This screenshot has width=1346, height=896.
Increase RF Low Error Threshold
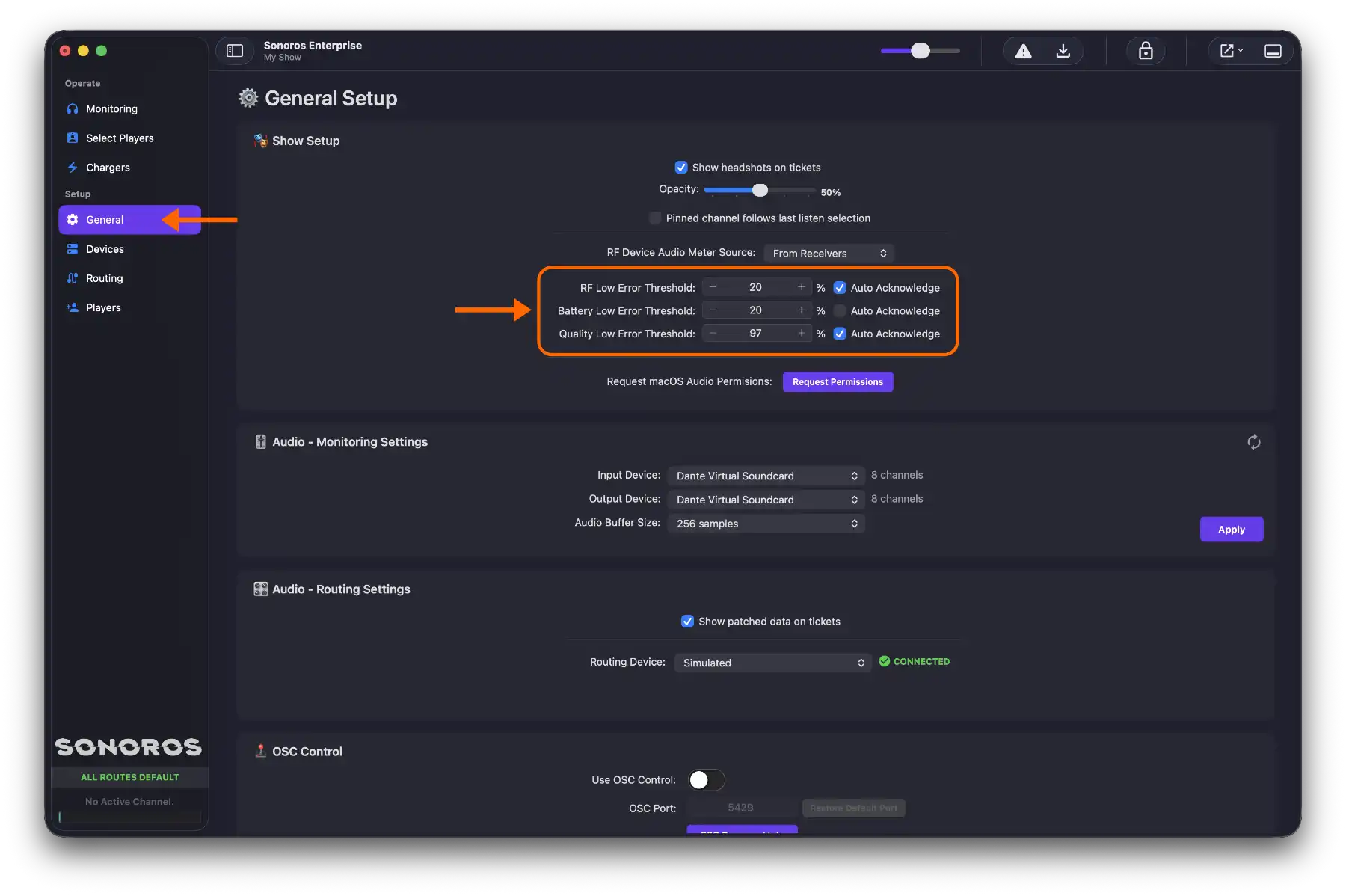pos(802,288)
